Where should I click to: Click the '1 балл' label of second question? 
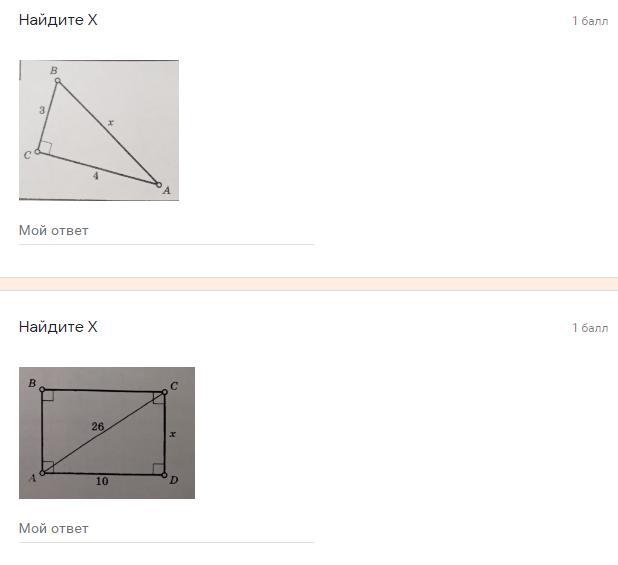tap(590, 328)
